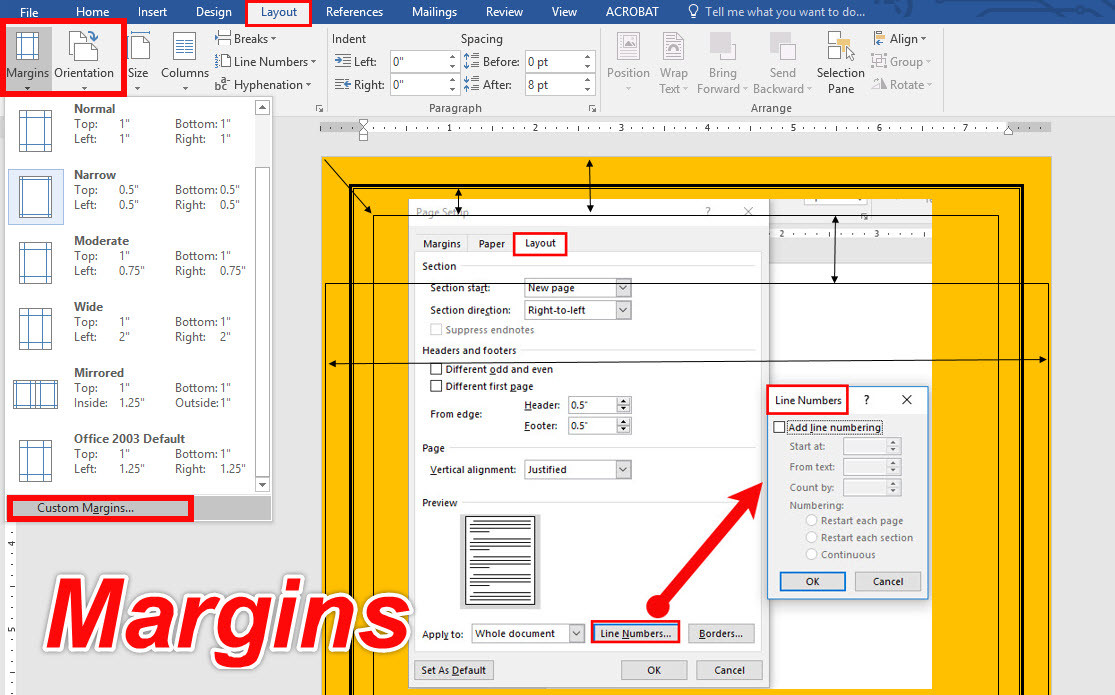Open the Position dropdown in Arrange group
The image size is (1115, 695).
(x=628, y=62)
